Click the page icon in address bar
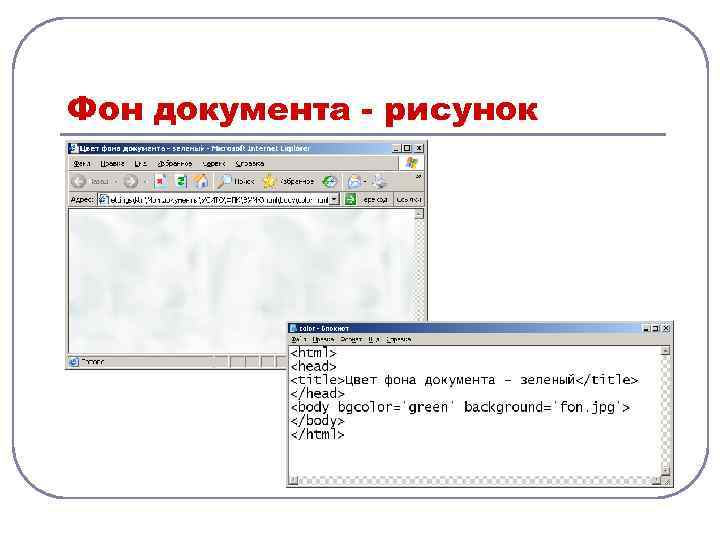 104,200
